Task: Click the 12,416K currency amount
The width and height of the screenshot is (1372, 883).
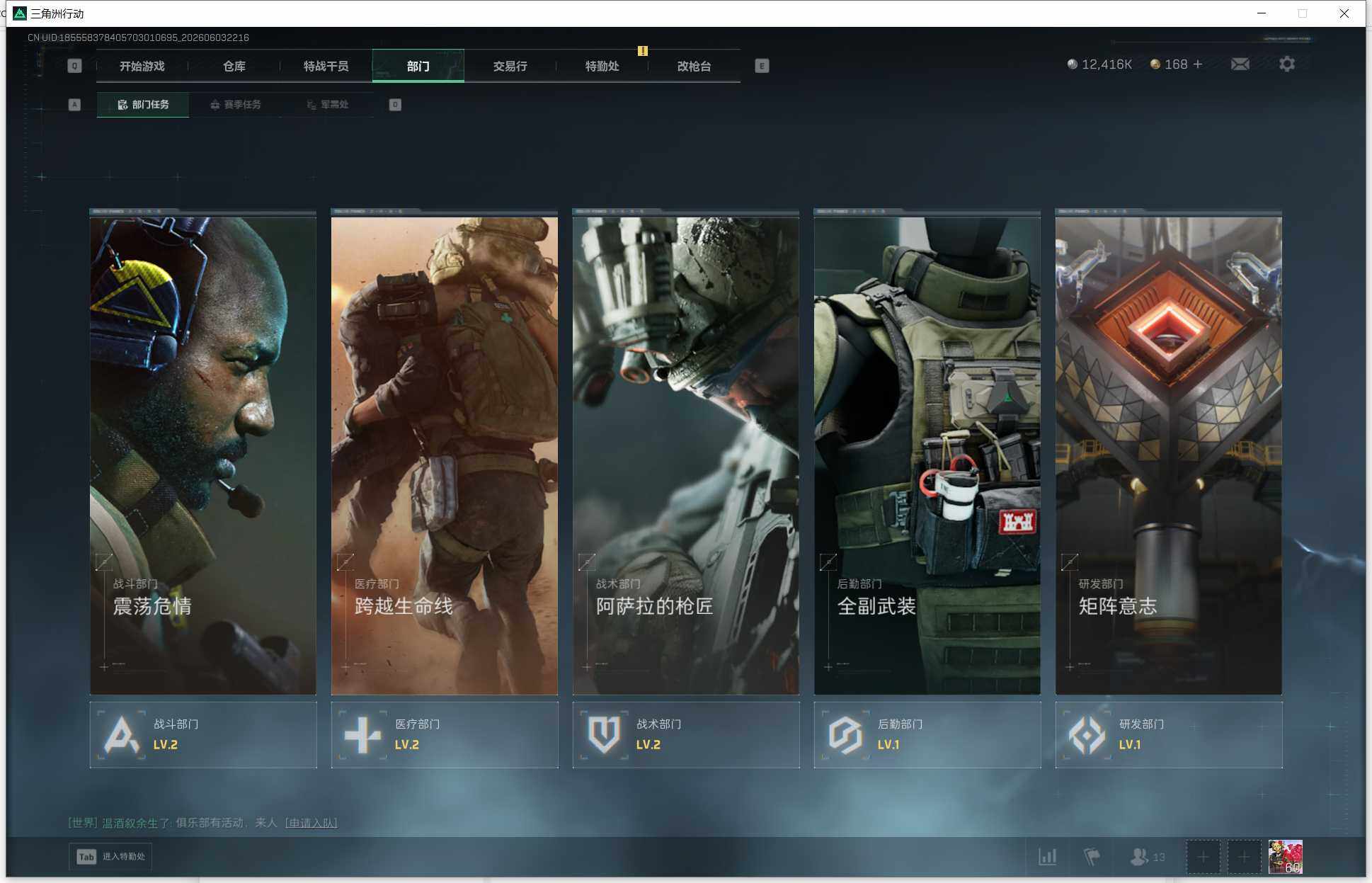Action: click(1107, 64)
